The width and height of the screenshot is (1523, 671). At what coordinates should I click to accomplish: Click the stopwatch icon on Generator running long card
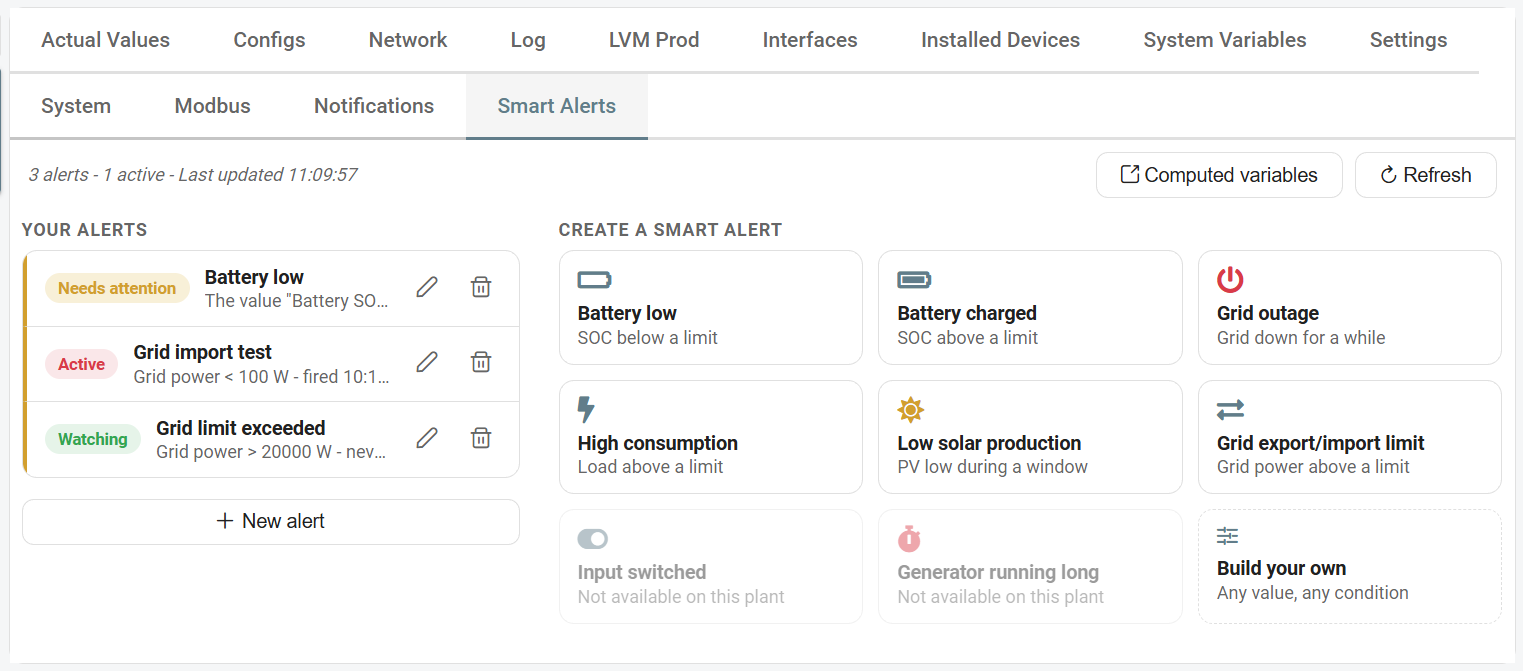coord(909,539)
